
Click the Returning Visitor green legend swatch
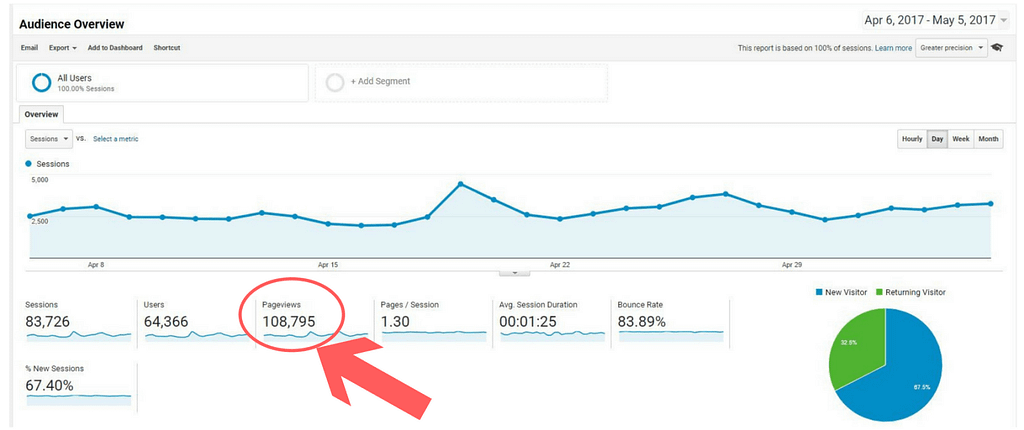pyautogui.click(x=879, y=293)
